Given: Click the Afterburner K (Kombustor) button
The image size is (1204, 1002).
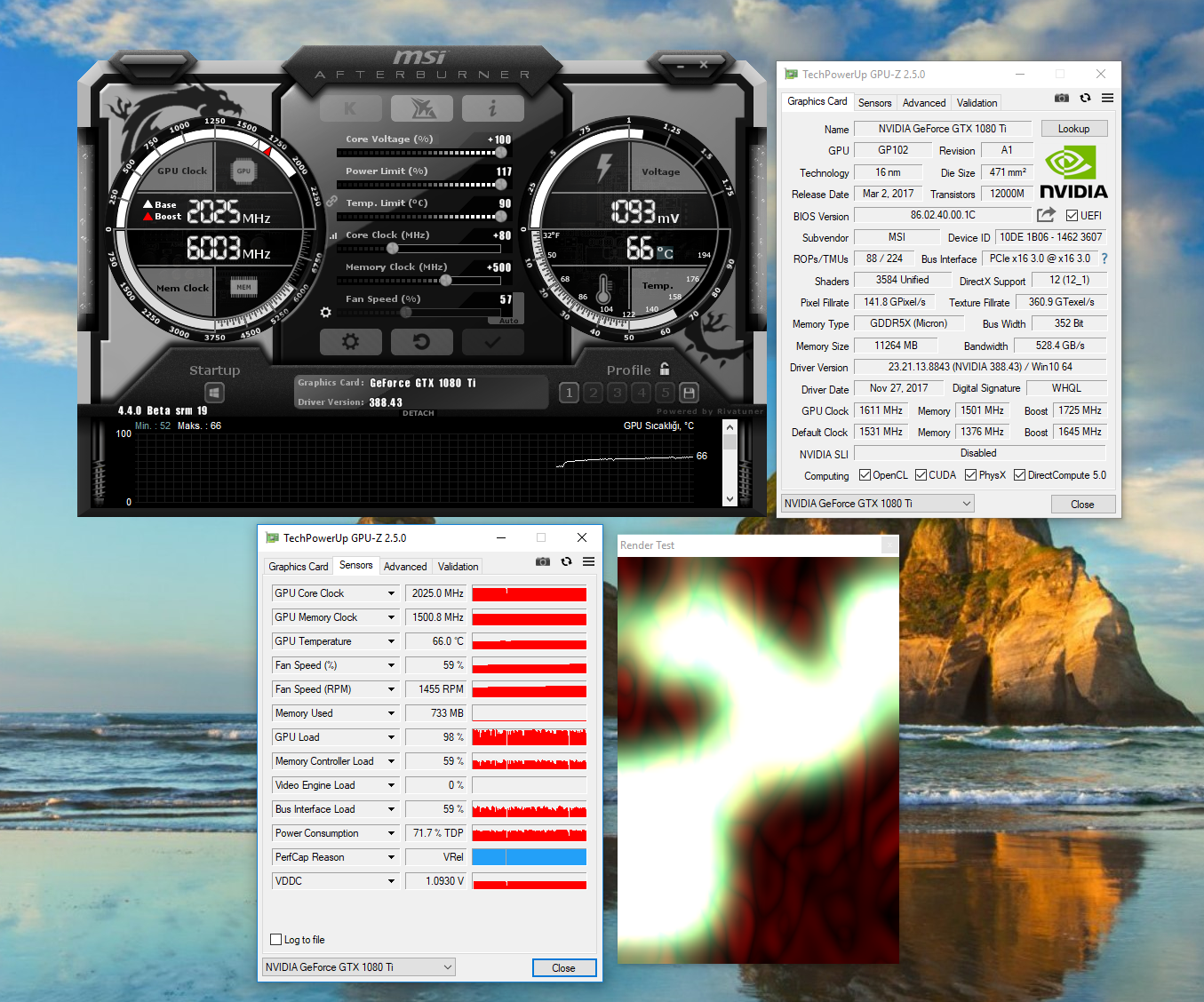Looking at the screenshot, I should [x=350, y=108].
